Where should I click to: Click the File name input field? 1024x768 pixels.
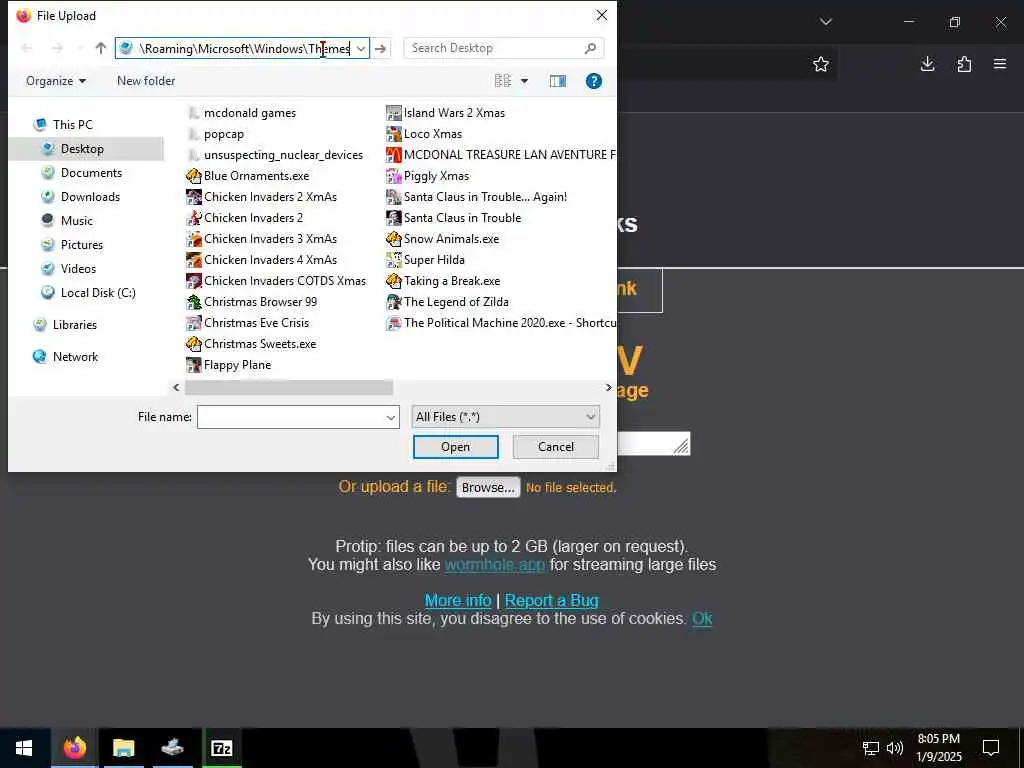[x=291, y=417]
